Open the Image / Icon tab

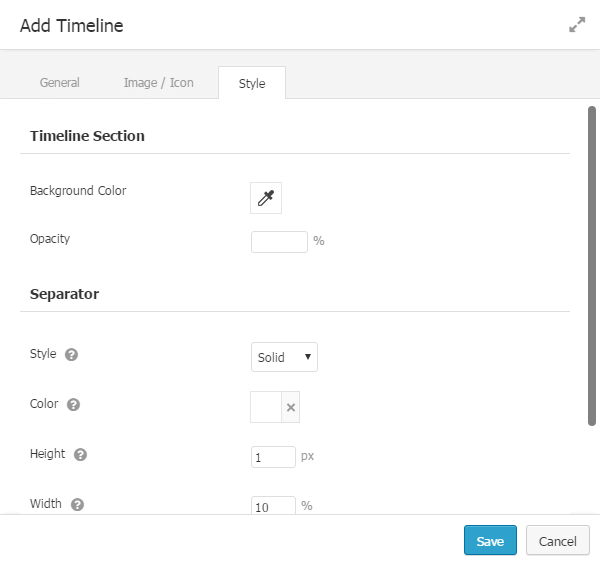(x=158, y=83)
